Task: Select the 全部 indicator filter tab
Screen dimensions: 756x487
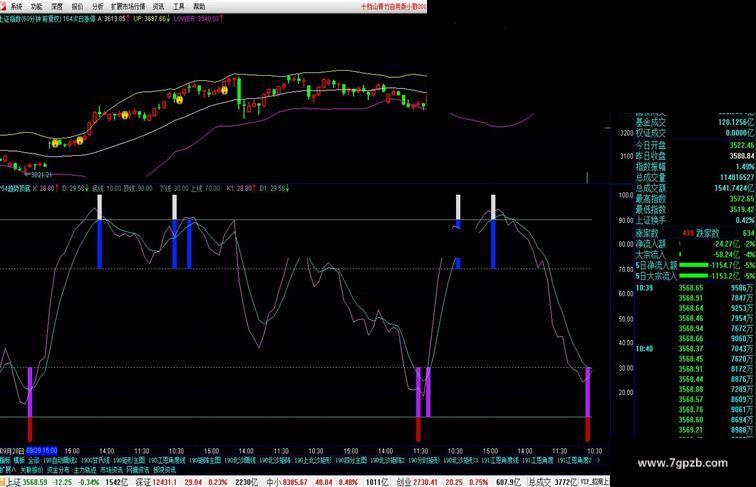Action: click(x=33, y=460)
